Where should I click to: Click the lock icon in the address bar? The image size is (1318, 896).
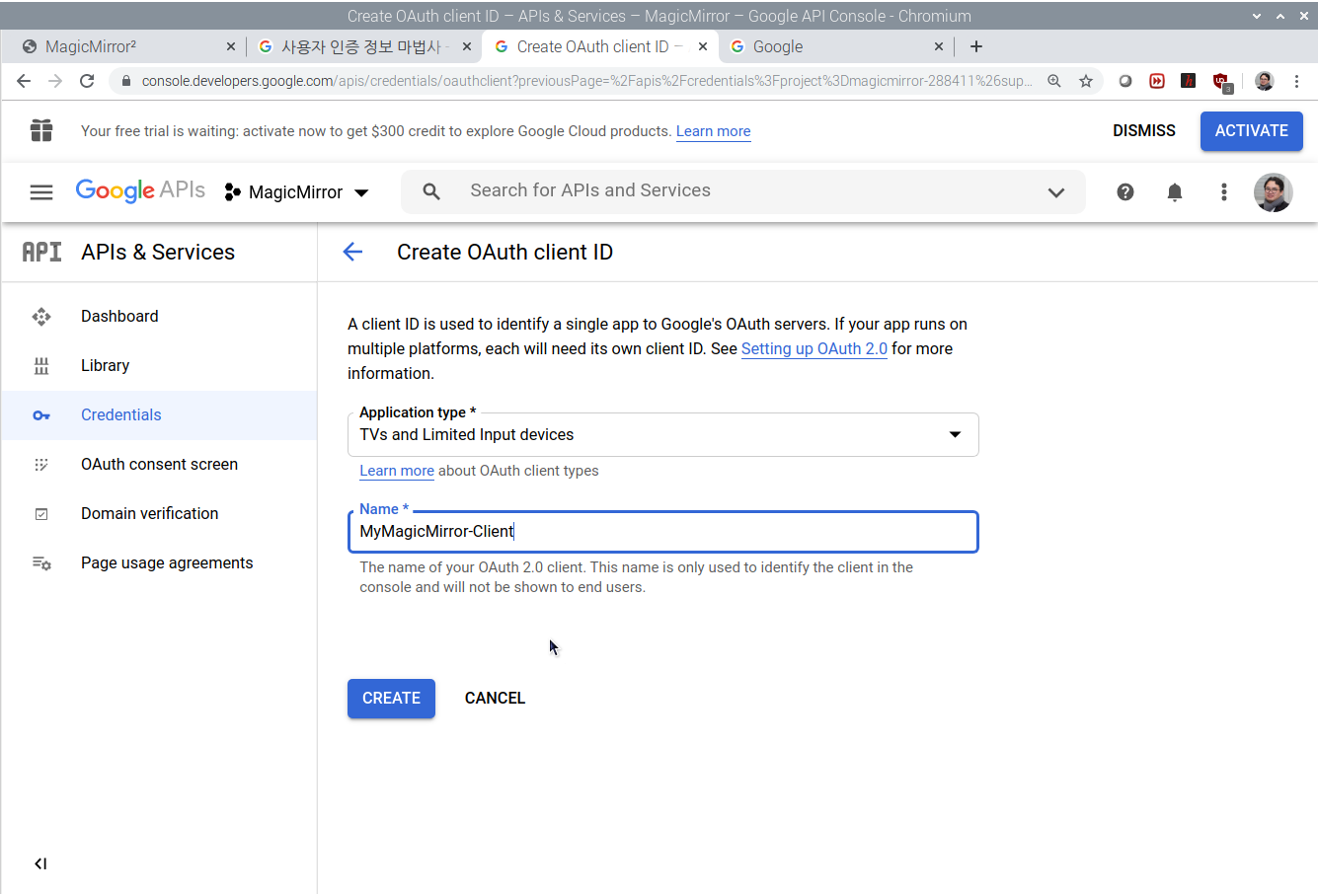(x=125, y=81)
